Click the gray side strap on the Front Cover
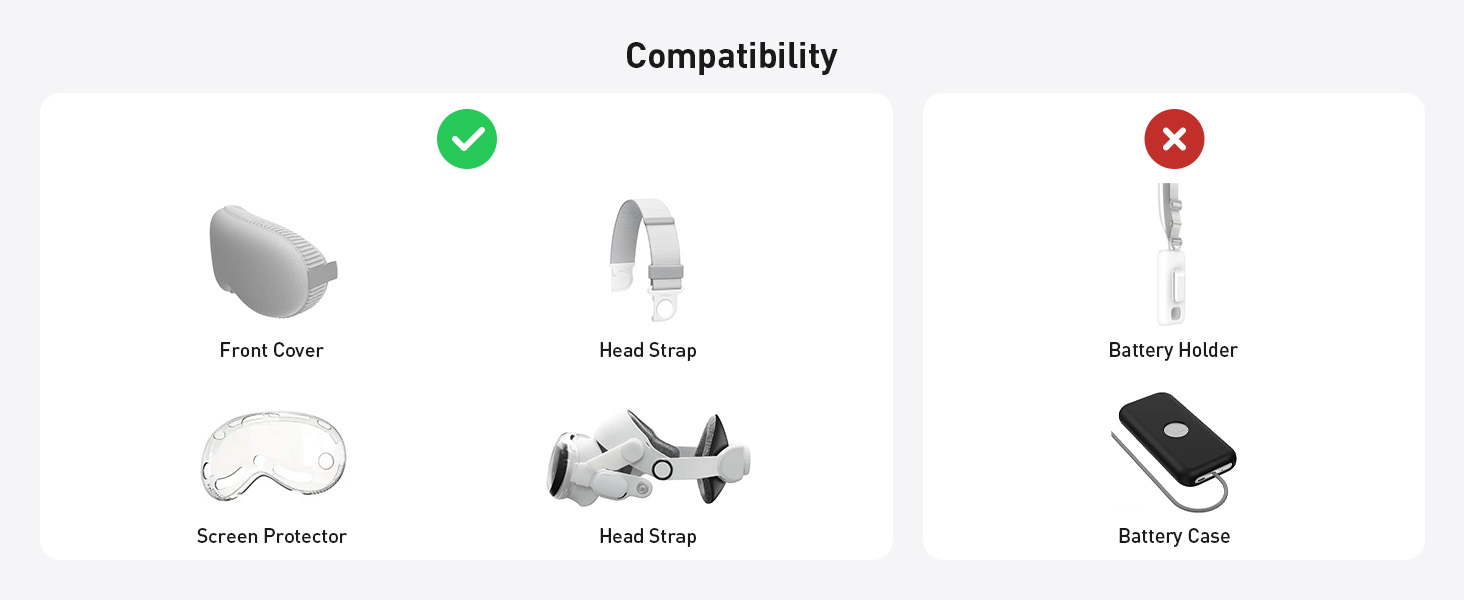This screenshot has height=600, width=1464. point(325,271)
